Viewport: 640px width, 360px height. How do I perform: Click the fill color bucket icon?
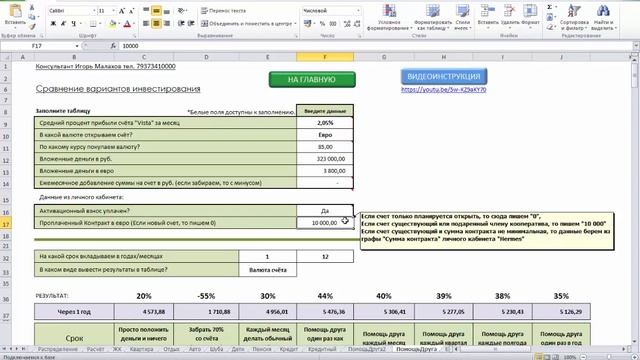click(x=112, y=24)
